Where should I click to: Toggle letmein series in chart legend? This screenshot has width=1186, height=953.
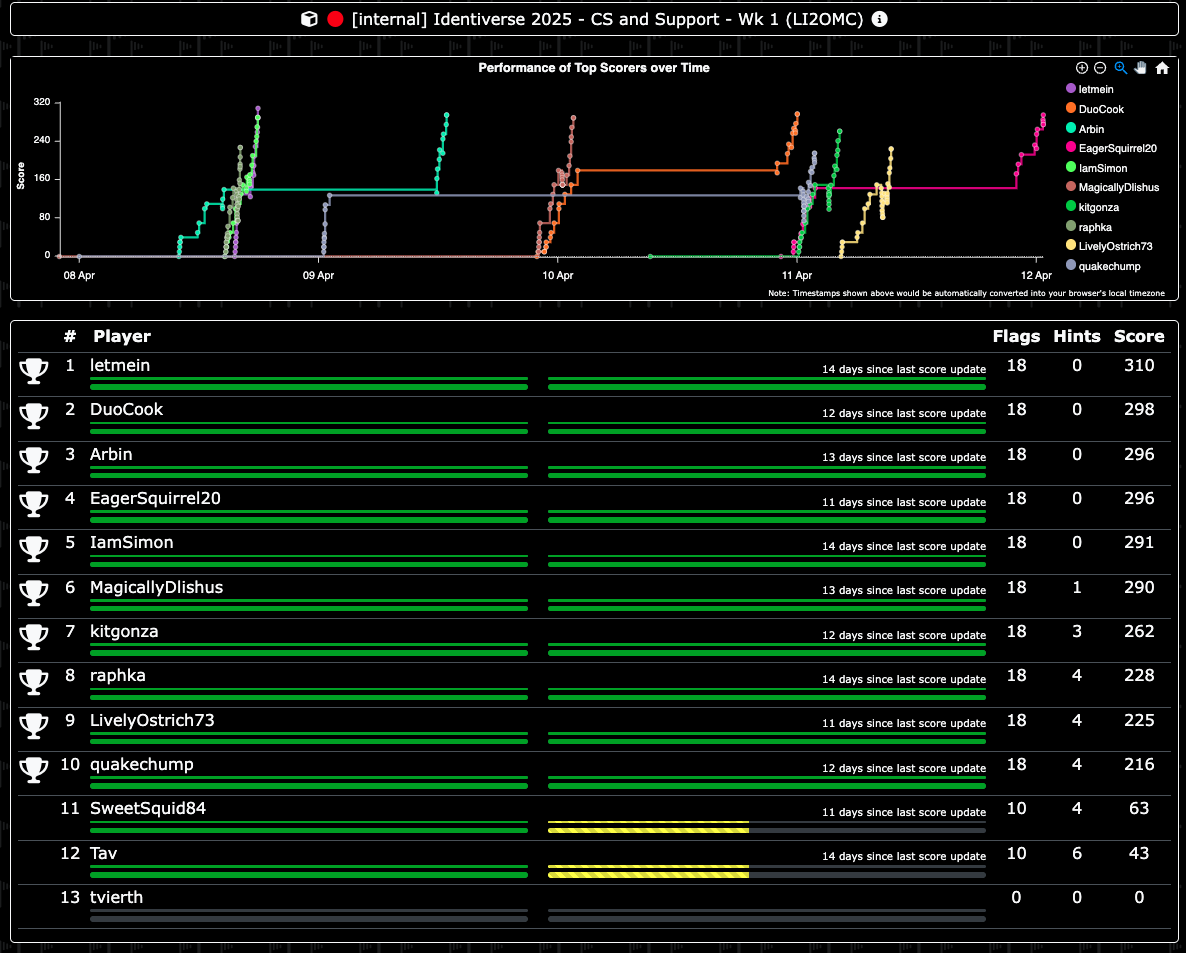coord(1097,90)
